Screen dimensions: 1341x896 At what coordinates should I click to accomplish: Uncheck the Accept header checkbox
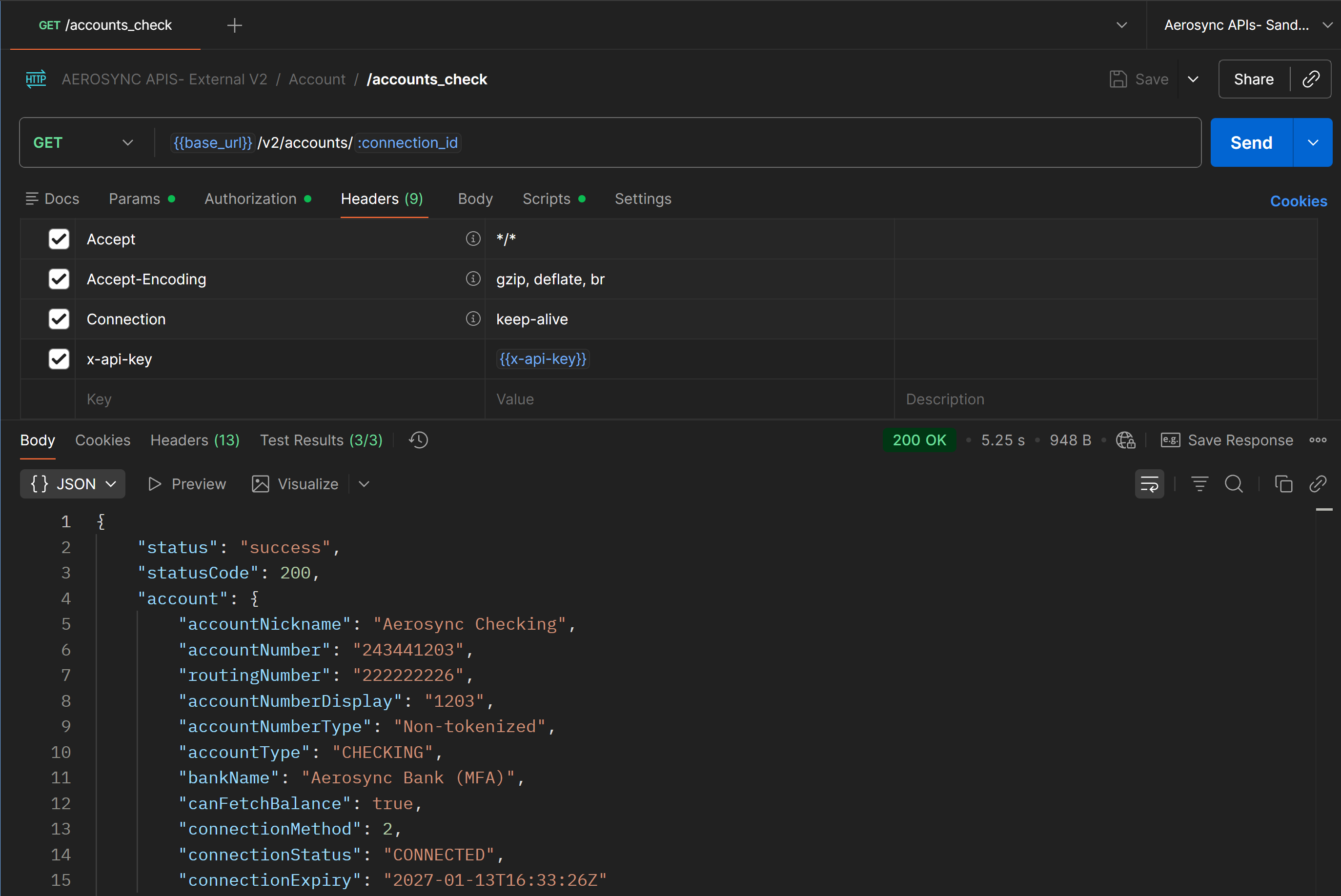coord(59,239)
